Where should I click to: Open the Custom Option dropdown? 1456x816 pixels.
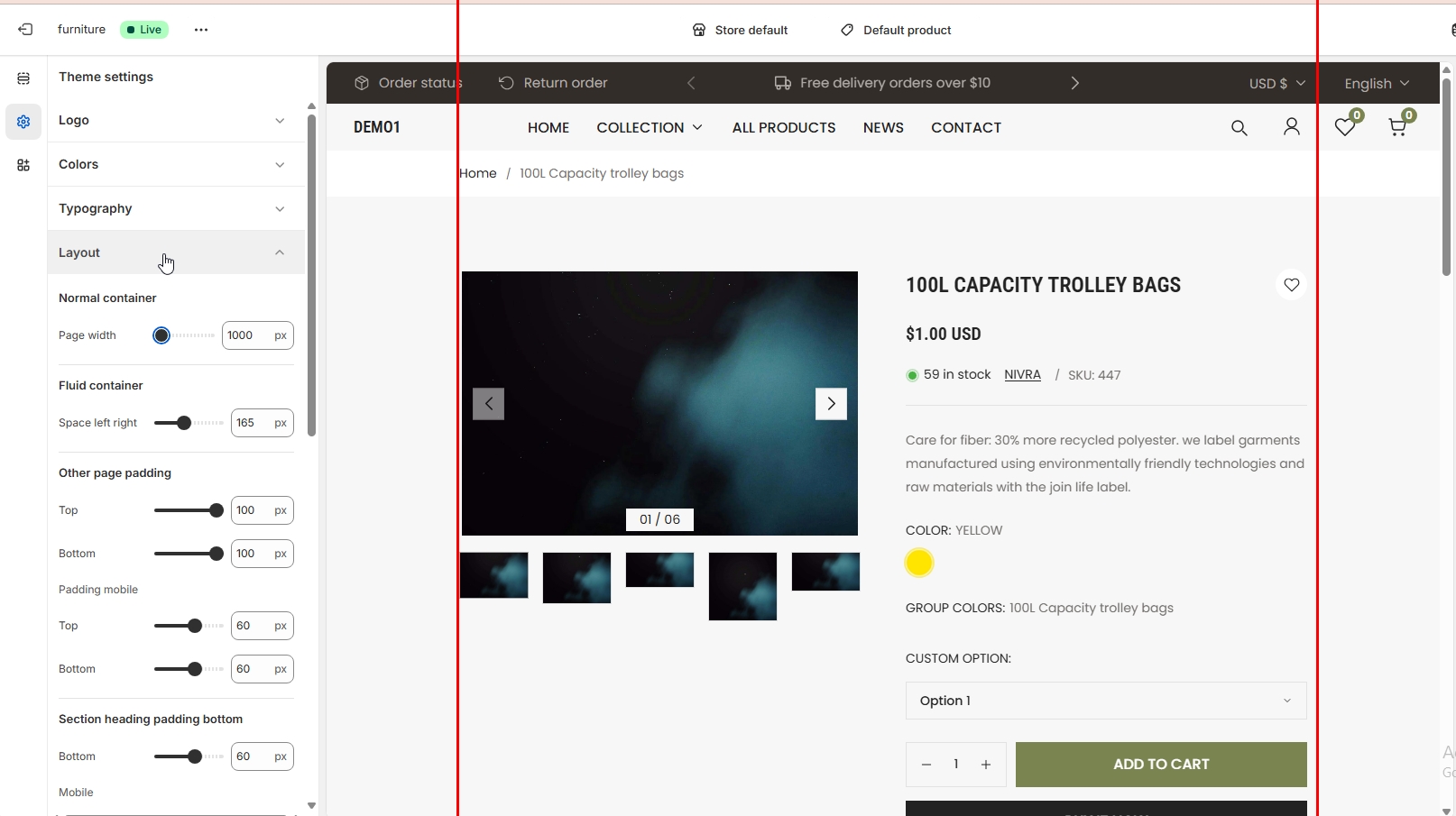tap(1105, 701)
